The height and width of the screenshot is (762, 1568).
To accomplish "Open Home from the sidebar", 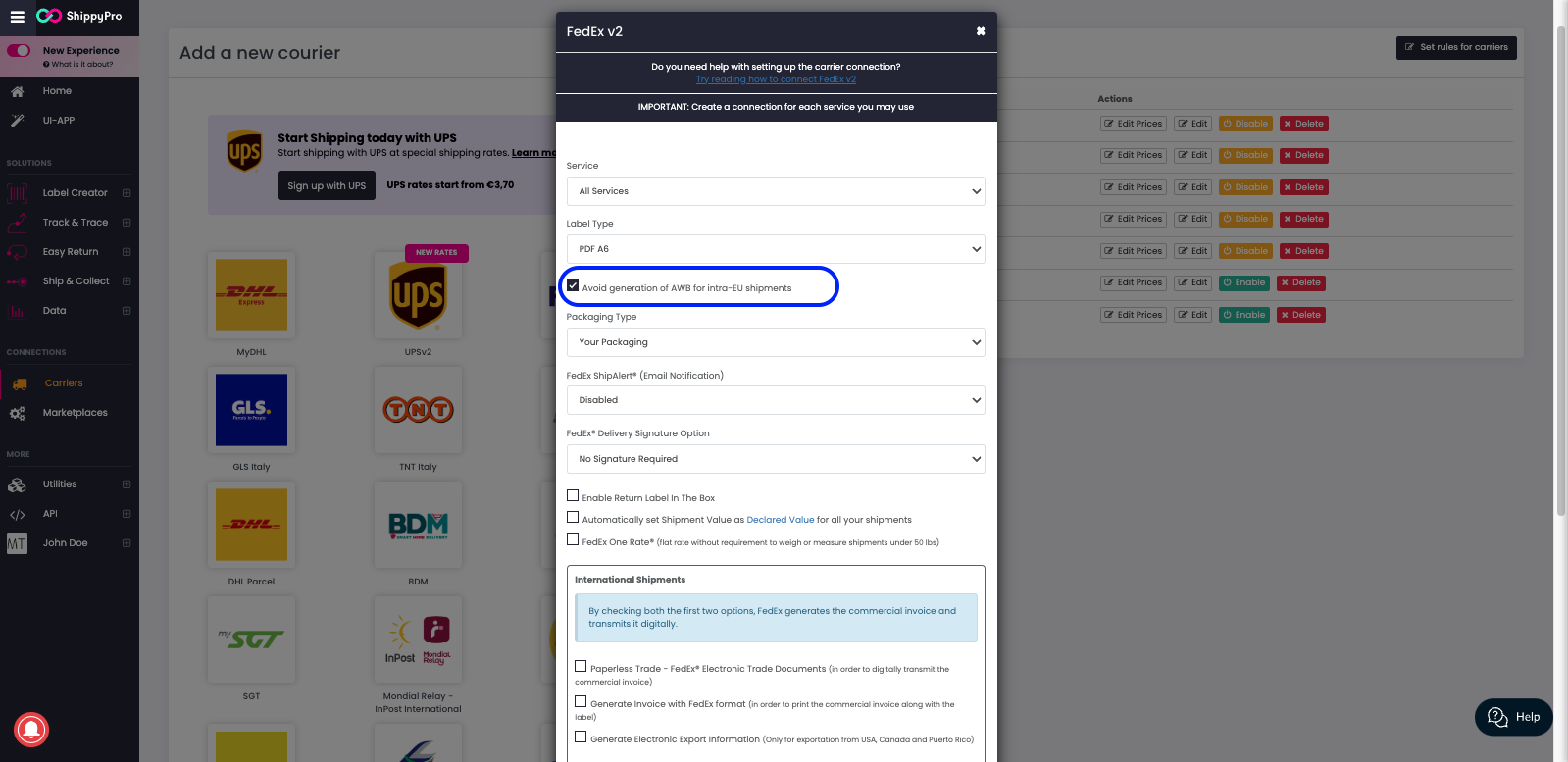I will click(57, 91).
